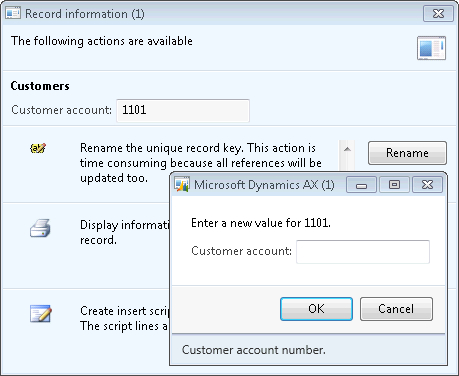The height and width of the screenshot is (376, 459).
Task: Maximize the Microsoft Dynamics AX dialog
Action: 394,185
